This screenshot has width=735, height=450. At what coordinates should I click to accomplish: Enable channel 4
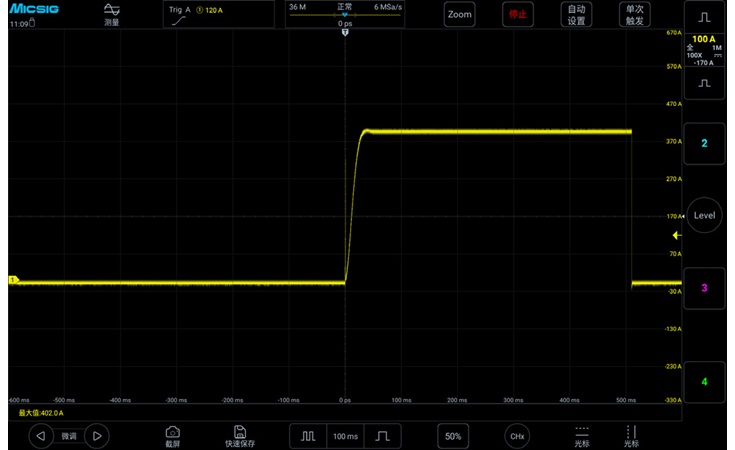click(704, 382)
